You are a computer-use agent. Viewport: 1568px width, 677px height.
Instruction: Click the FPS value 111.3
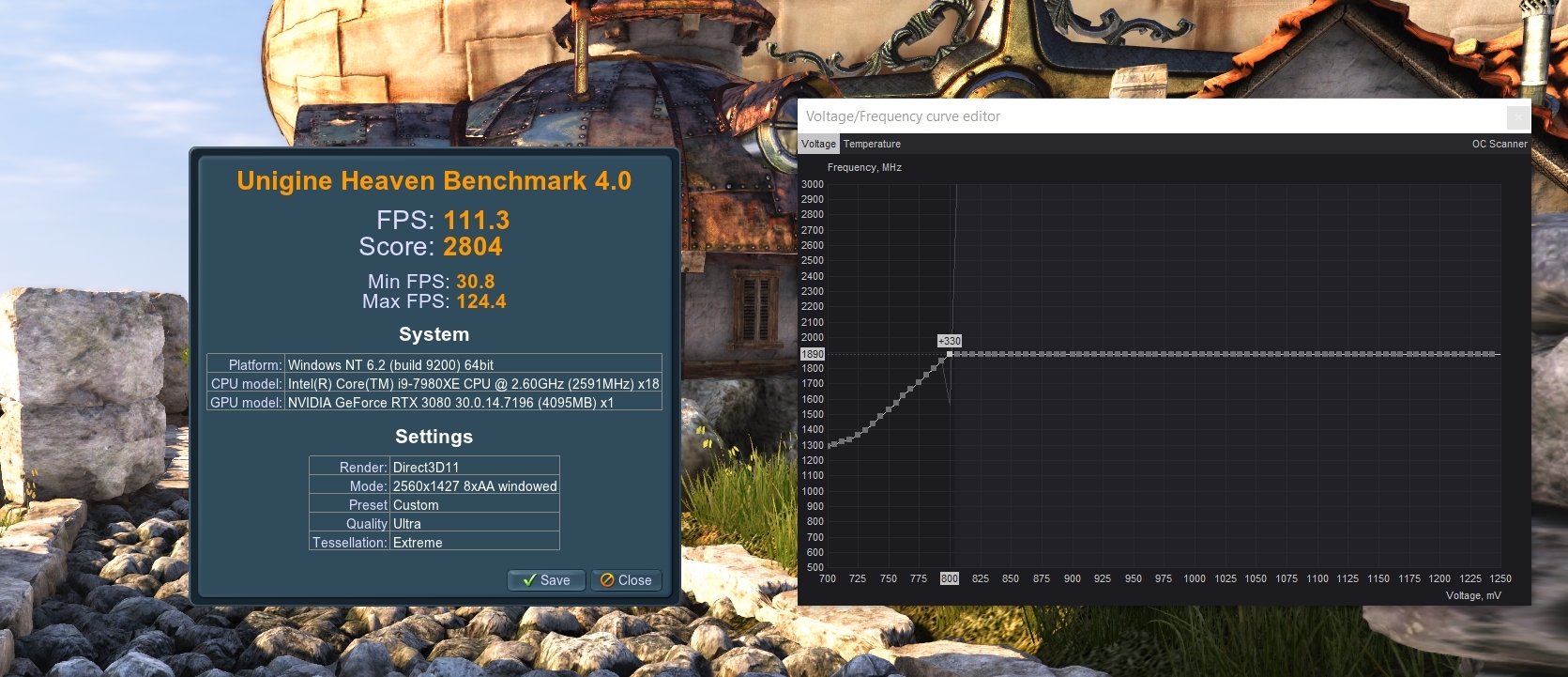pyautogui.click(x=476, y=220)
